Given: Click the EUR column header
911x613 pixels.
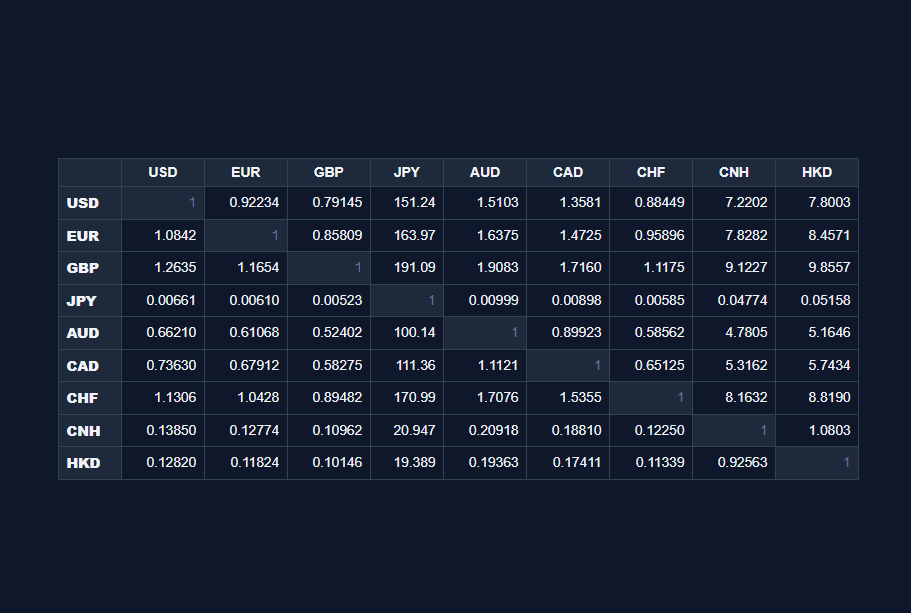Looking at the screenshot, I should (x=246, y=173).
